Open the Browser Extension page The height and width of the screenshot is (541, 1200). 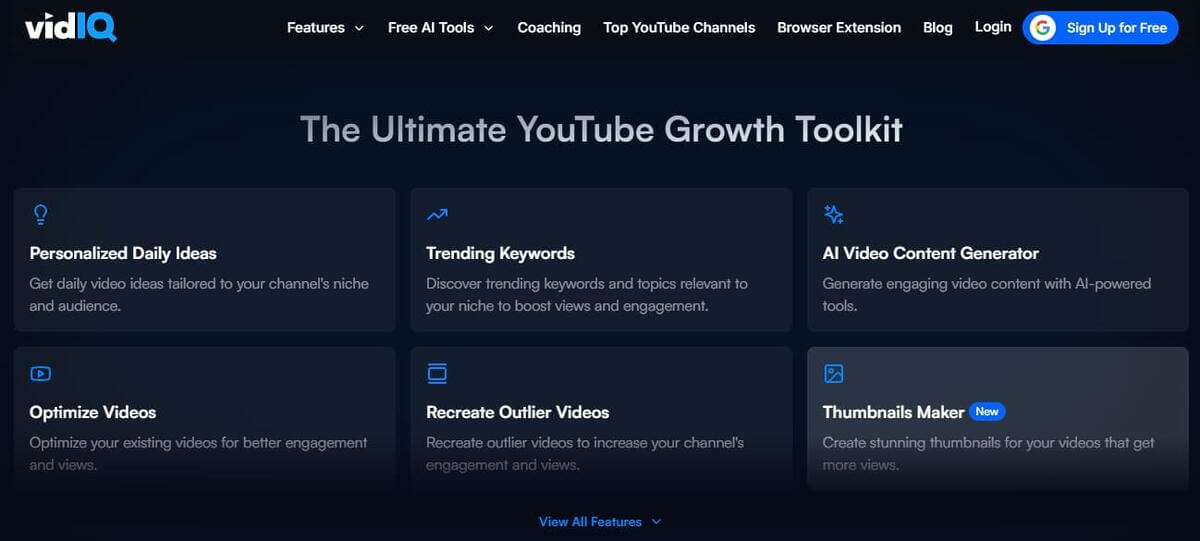point(839,28)
